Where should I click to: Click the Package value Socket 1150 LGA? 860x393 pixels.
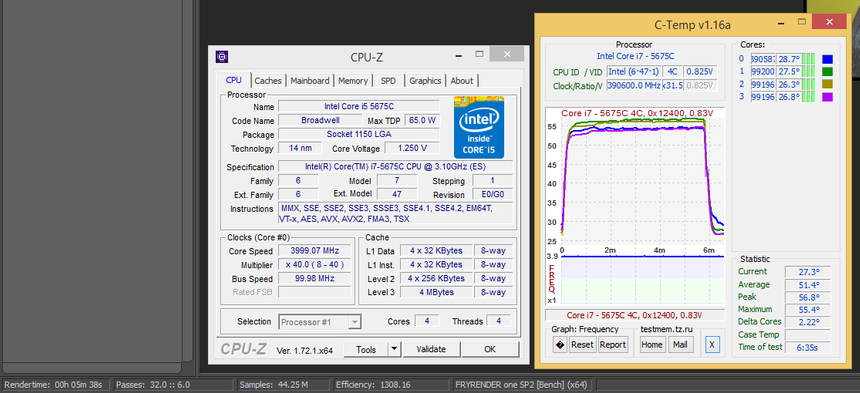pos(359,134)
